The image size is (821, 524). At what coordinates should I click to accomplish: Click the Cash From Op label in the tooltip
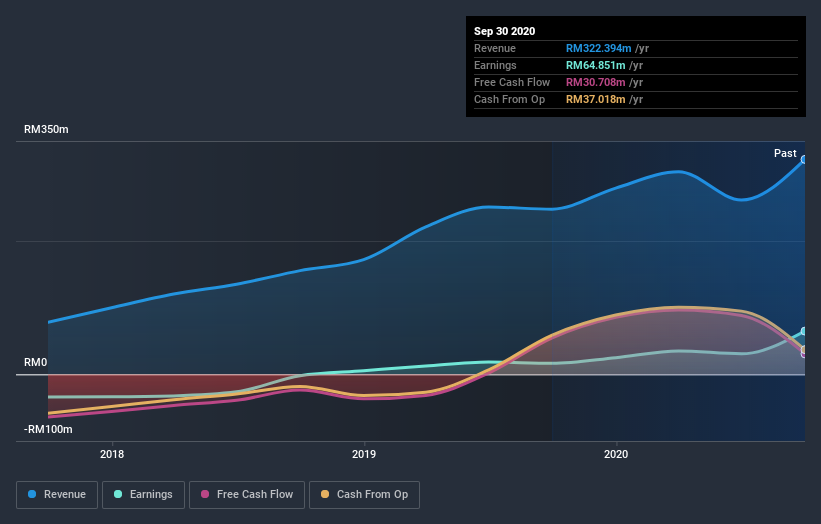[509, 99]
